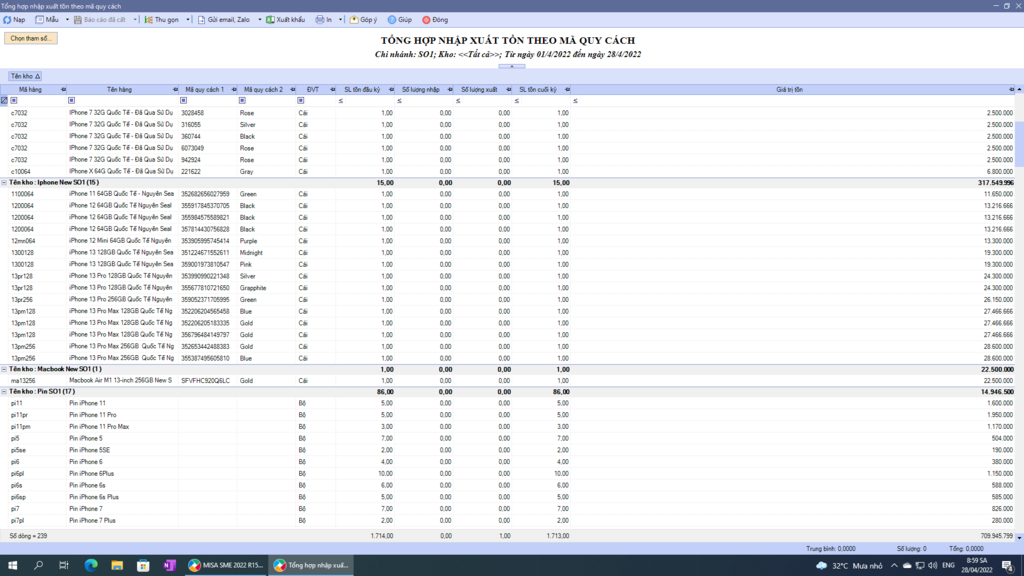Pin the Mã quy cách 2 column
1024x576 pixels.
coord(293,89)
